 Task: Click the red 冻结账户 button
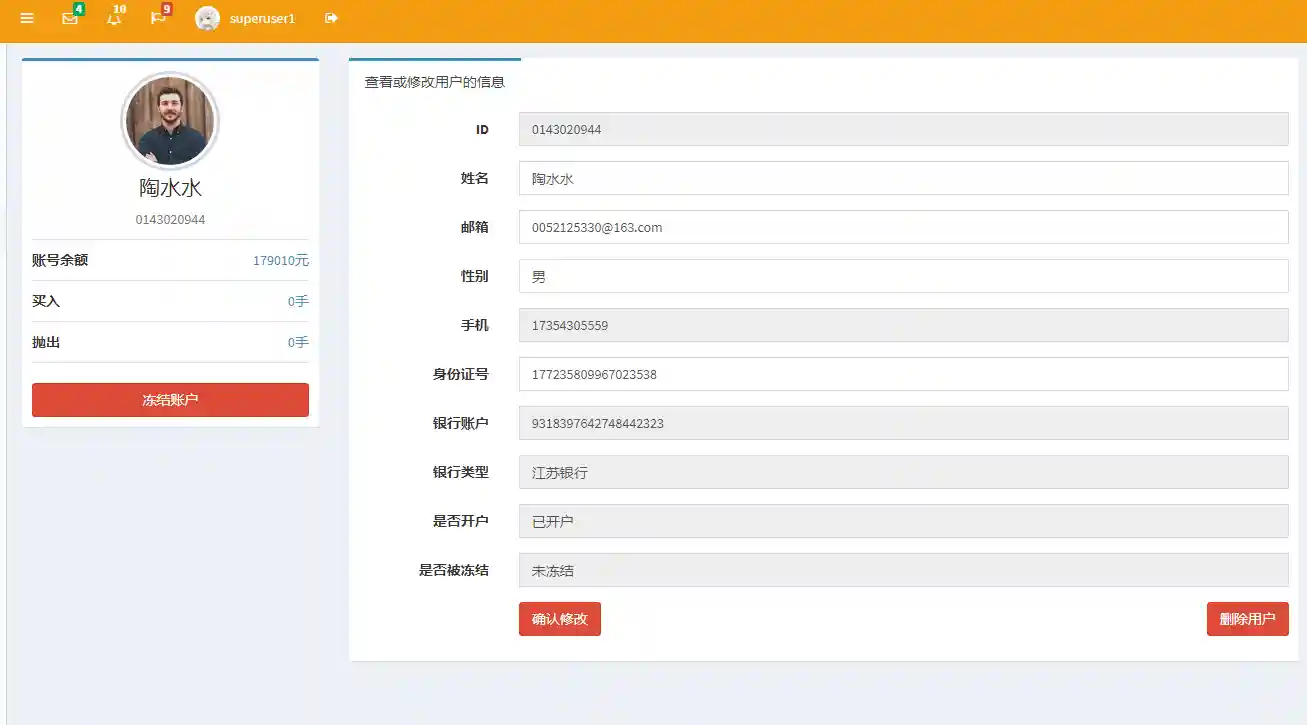click(170, 399)
